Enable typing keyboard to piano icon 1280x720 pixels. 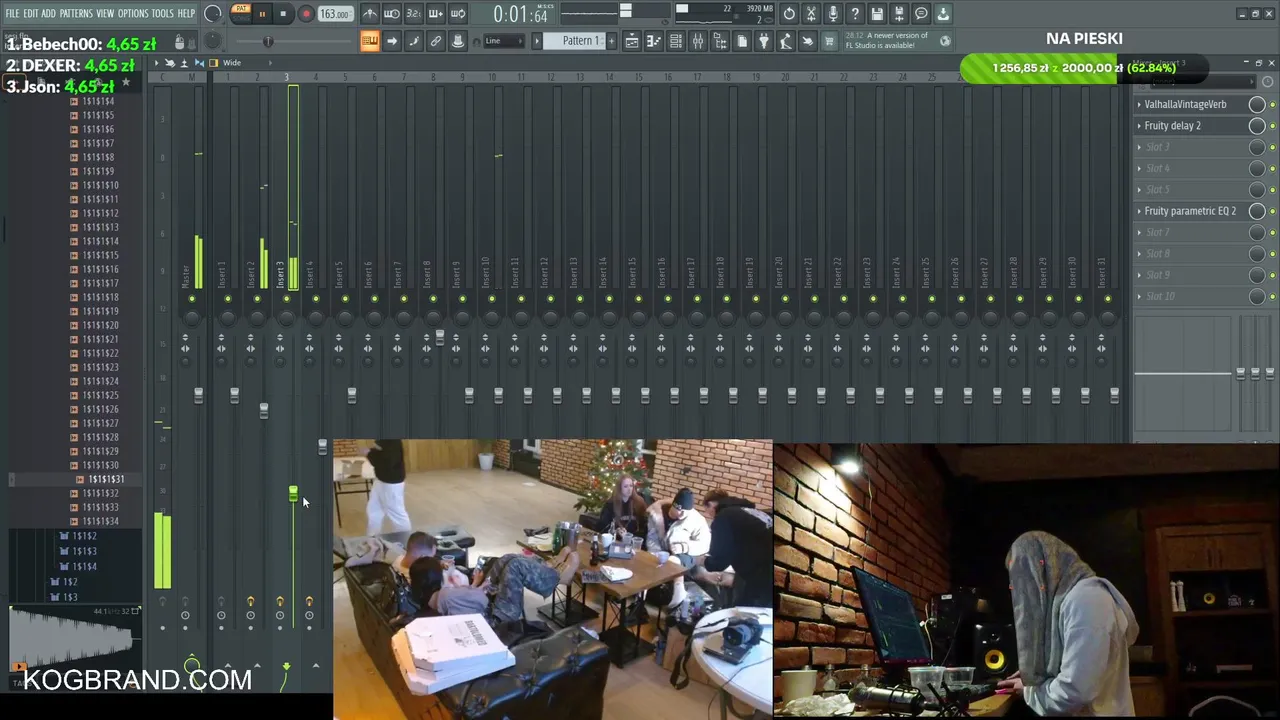point(369,41)
